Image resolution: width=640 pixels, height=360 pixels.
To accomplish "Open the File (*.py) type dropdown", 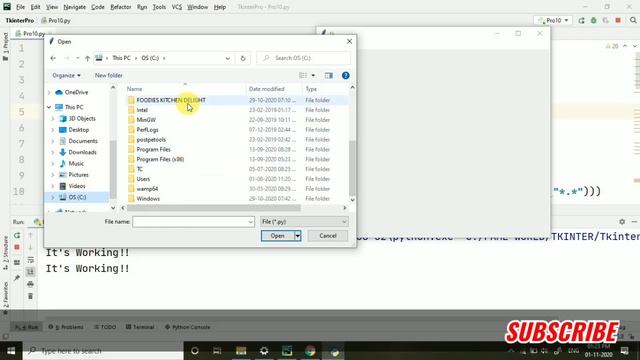I will tap(304, 222).
